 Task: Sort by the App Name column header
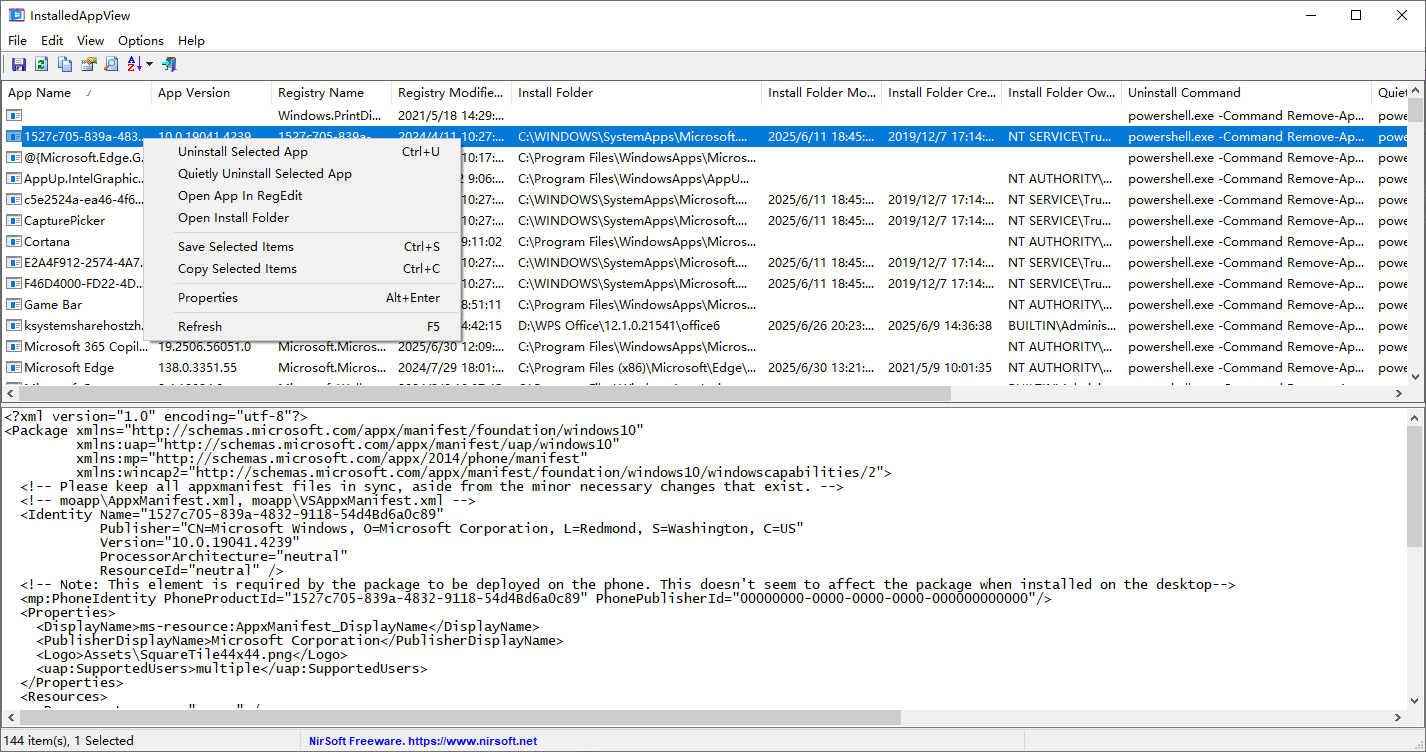[x=76, y=93]
